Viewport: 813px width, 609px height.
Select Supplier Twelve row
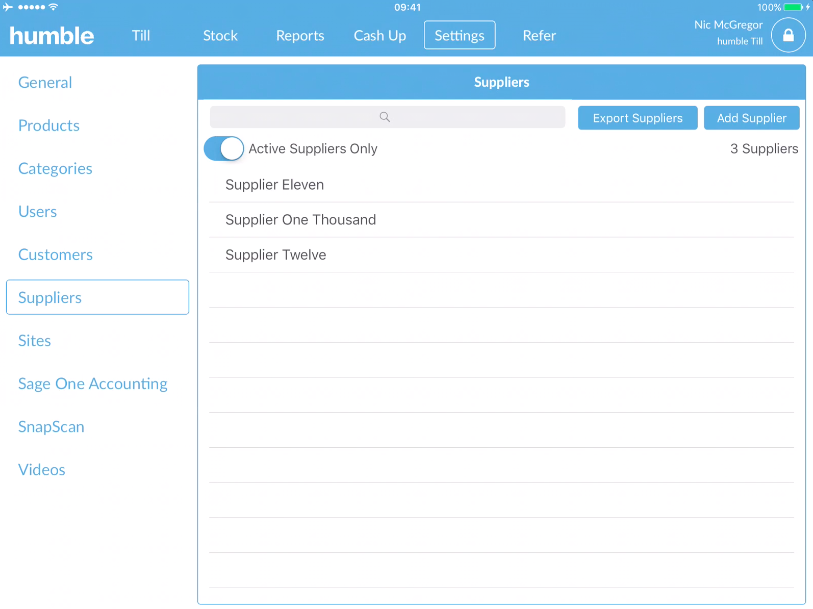pos(501,255)
